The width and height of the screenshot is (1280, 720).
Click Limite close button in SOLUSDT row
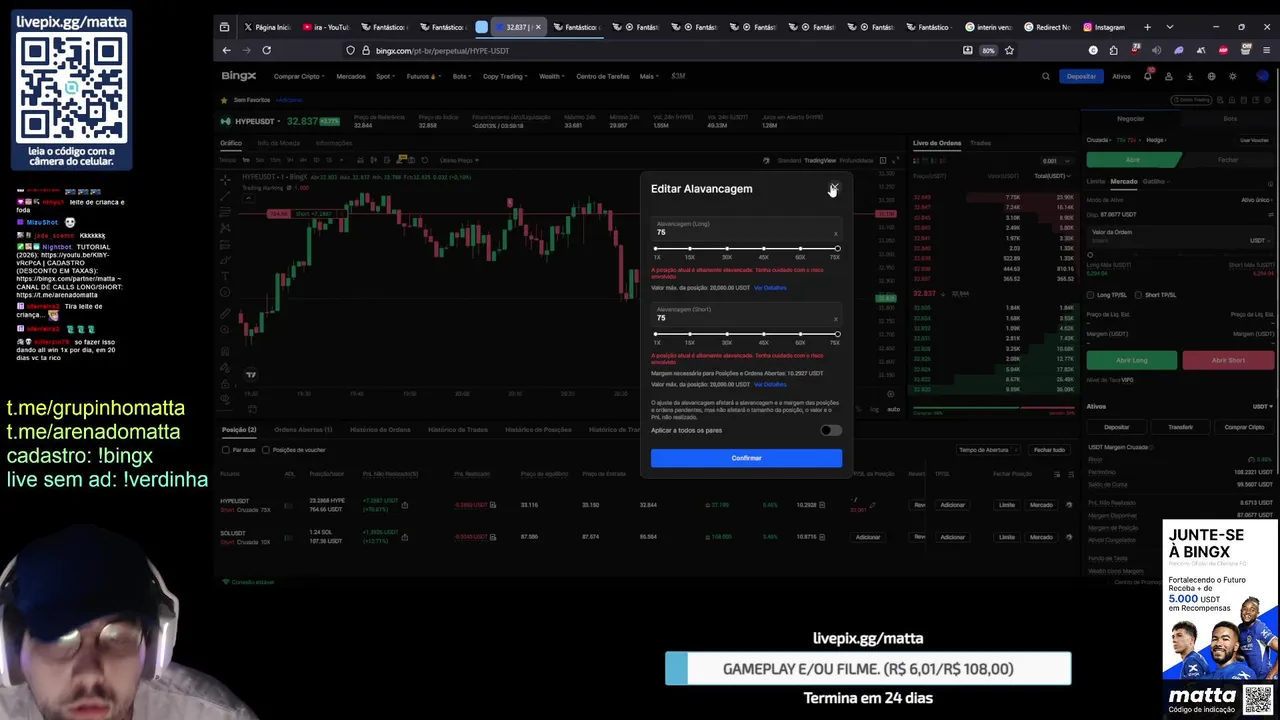(x=1007, y=537)
